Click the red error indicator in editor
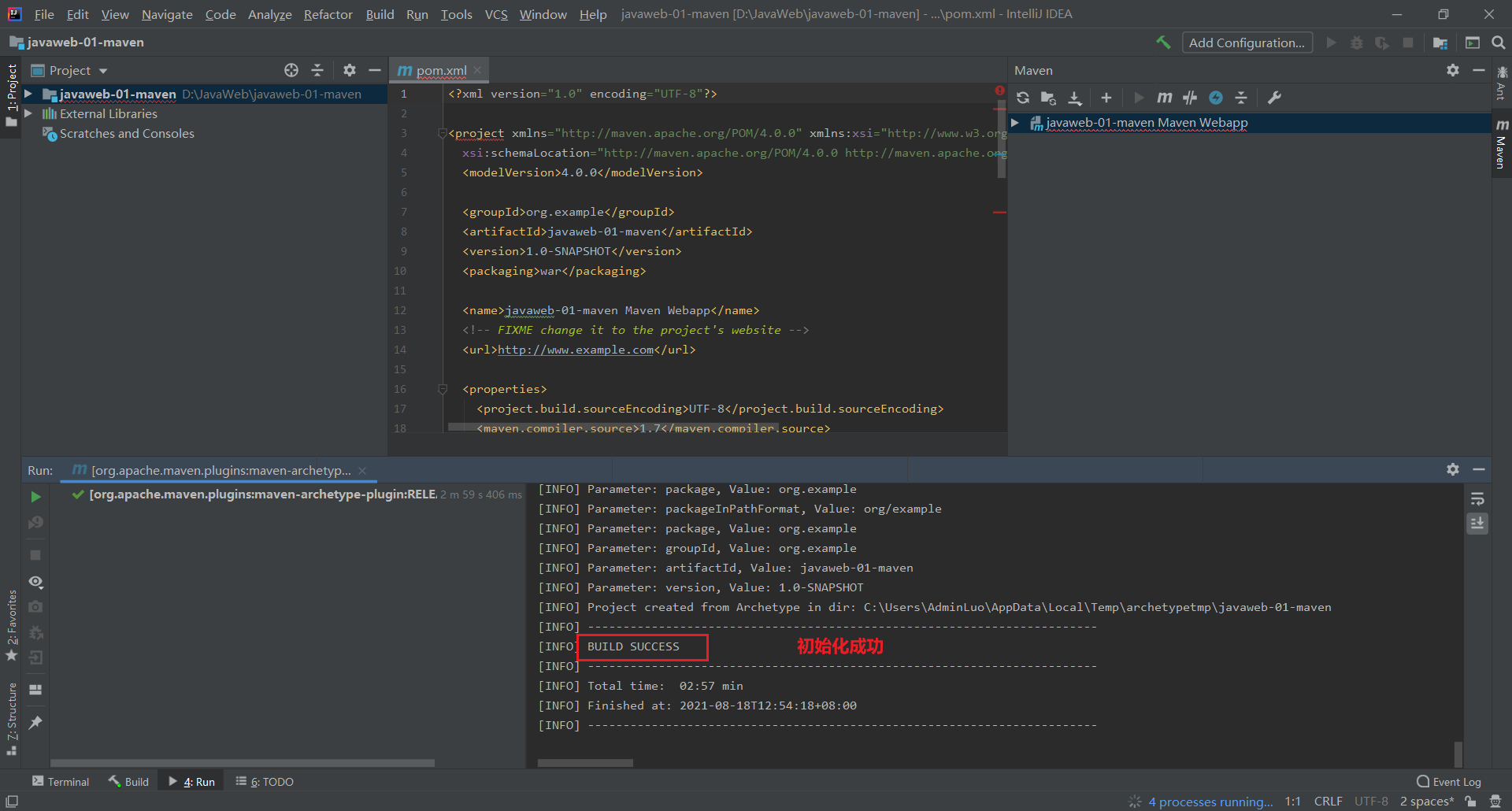Viewport: 1512px width, 811px height. (x=999, y=91)
